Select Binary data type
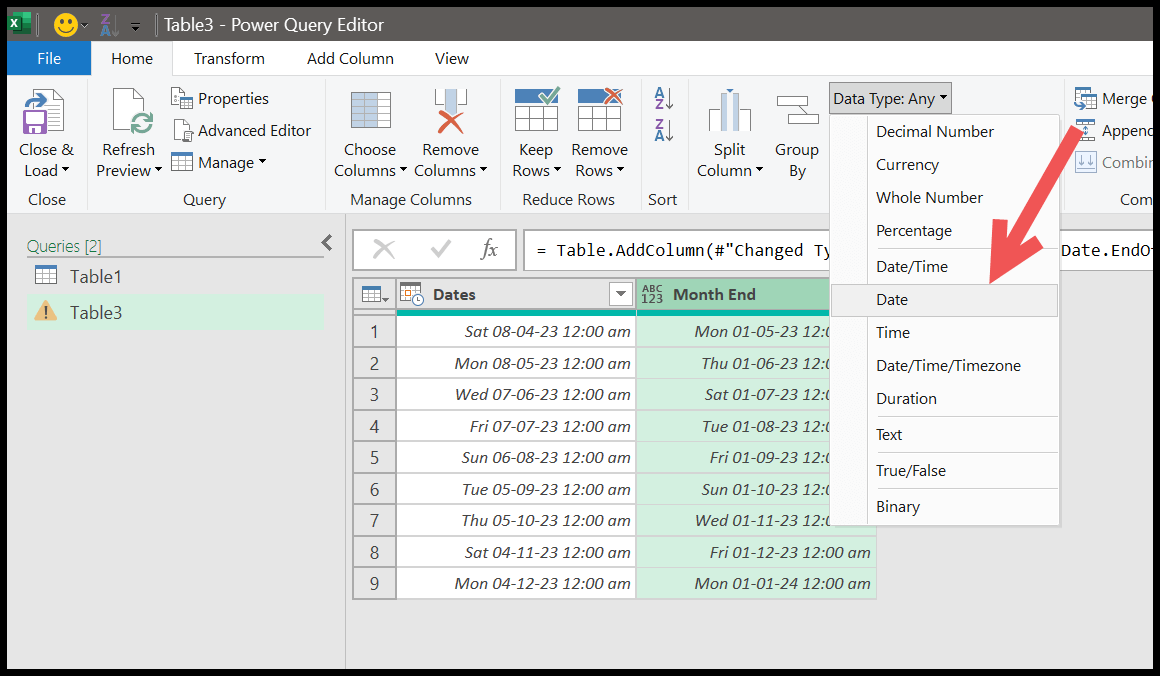This screenshot has width=1160, height=676. 944,507
